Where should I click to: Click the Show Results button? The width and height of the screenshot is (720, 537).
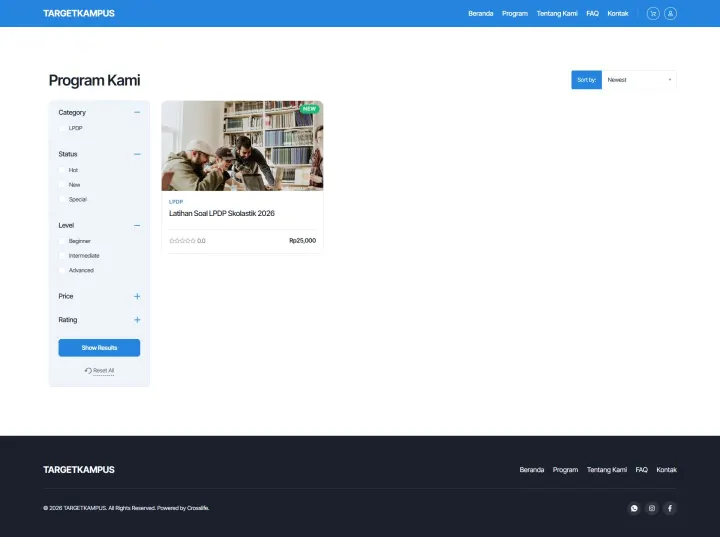99,348
